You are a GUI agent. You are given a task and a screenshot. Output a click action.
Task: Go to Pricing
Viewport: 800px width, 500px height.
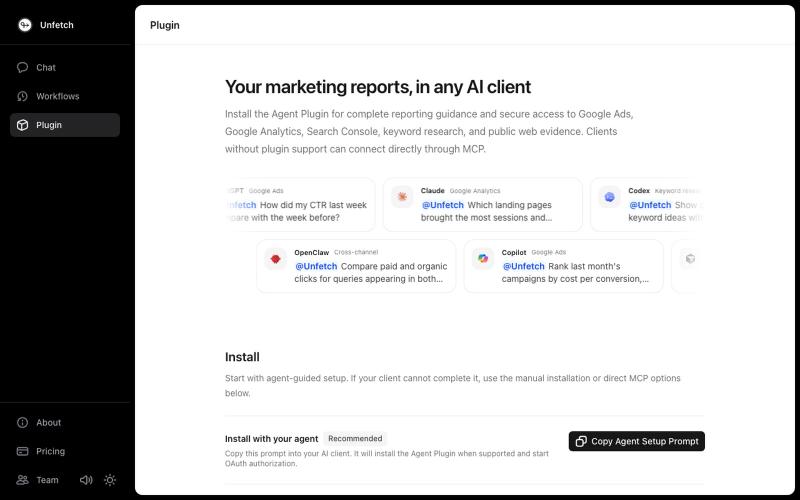[x=65, y=451]
